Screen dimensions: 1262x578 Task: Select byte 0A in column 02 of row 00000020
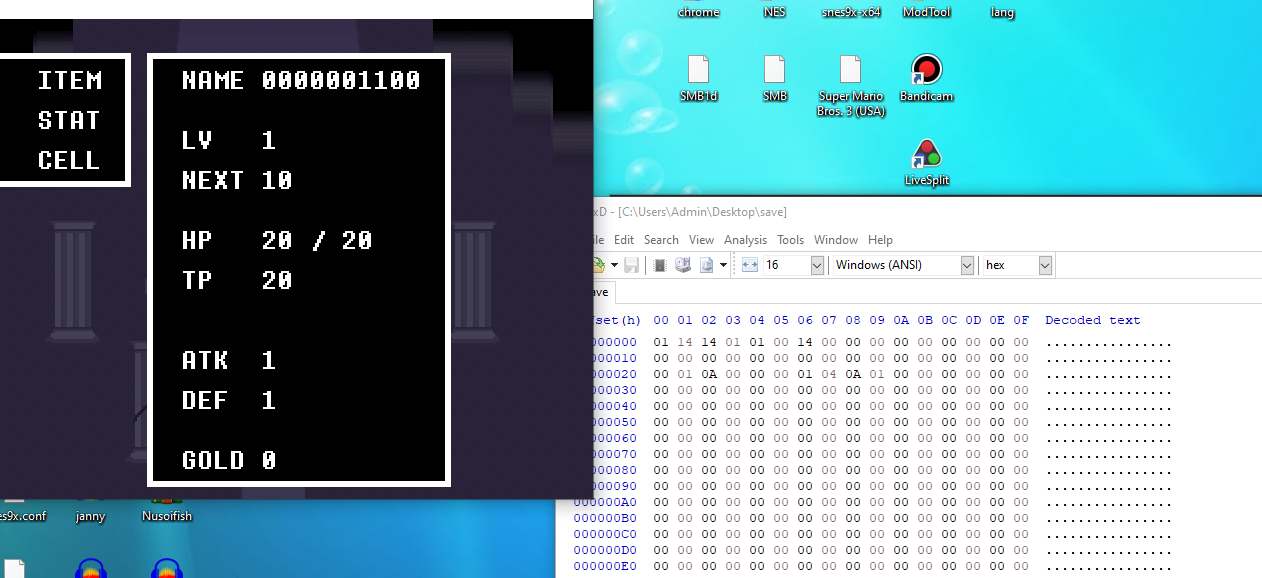(x=709, y=374)
